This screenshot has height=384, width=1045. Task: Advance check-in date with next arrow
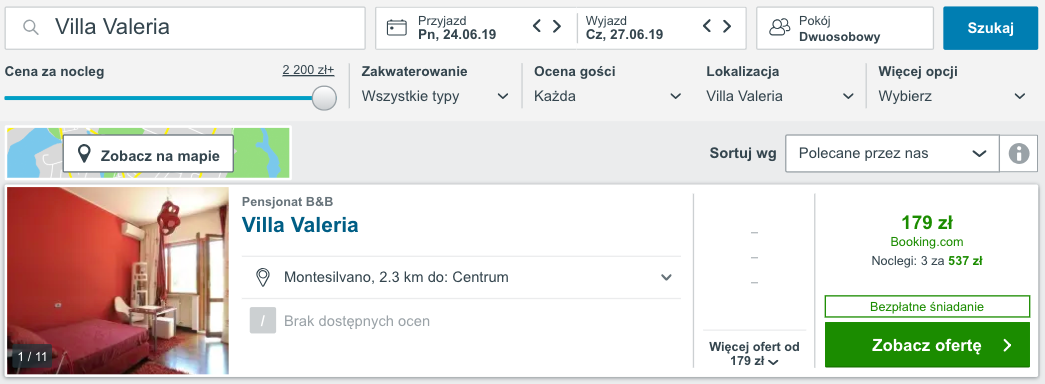pyautogui.click(x=556, y=27)
